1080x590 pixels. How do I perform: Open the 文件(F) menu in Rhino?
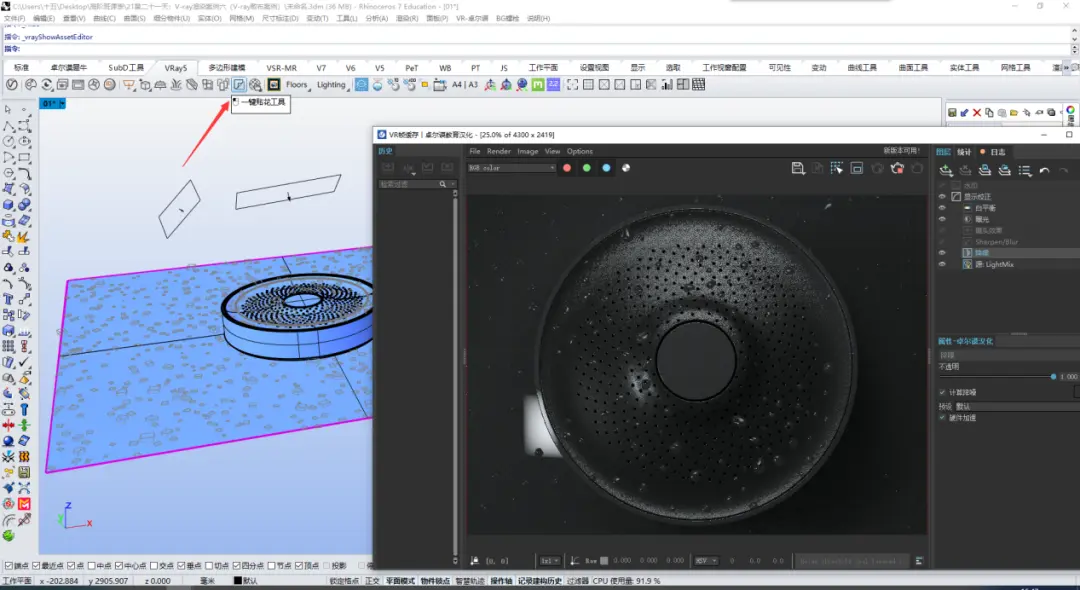coord(14,19)
